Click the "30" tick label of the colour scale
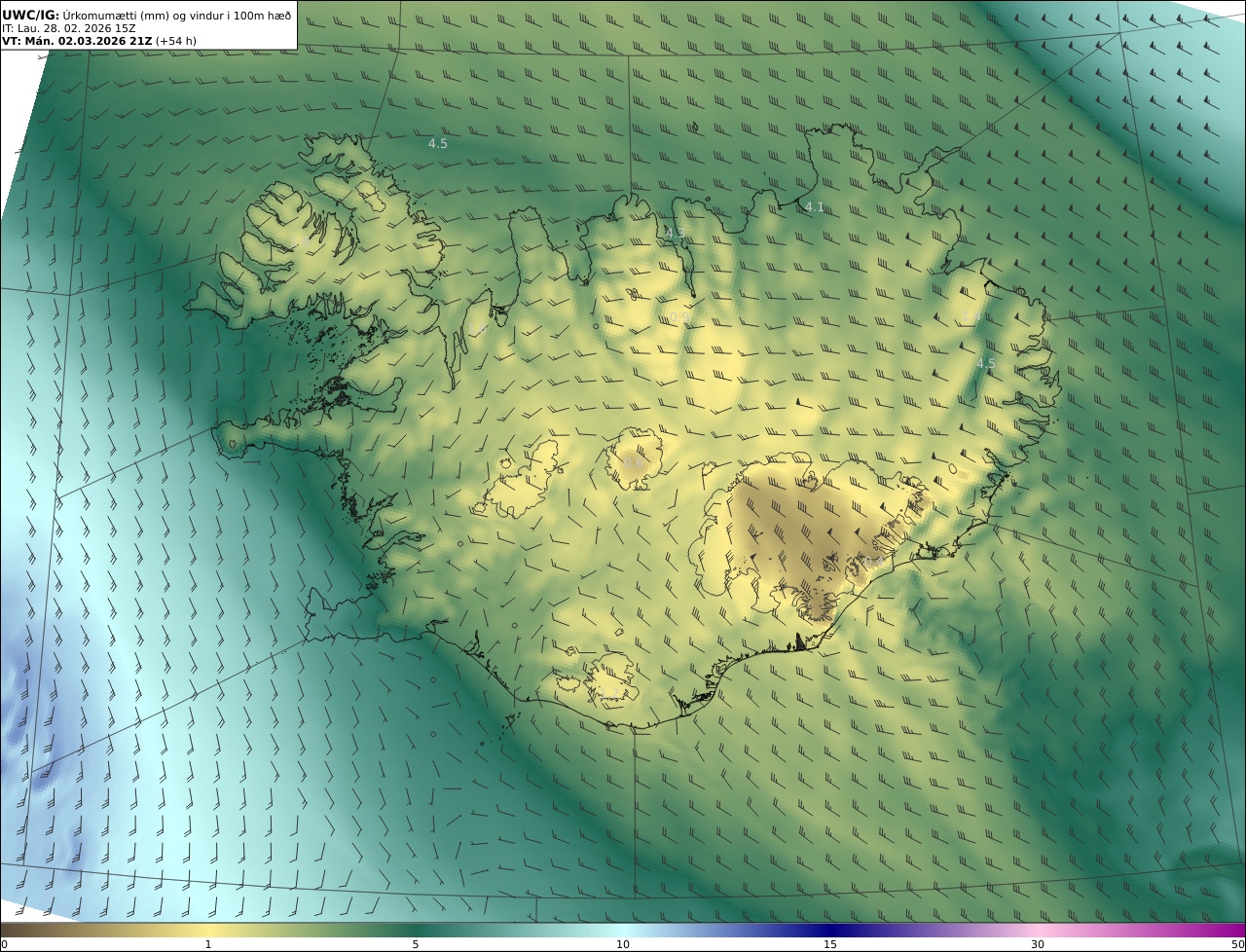The height and width of the screenshot is (952, 1246). coord(1038,944)
